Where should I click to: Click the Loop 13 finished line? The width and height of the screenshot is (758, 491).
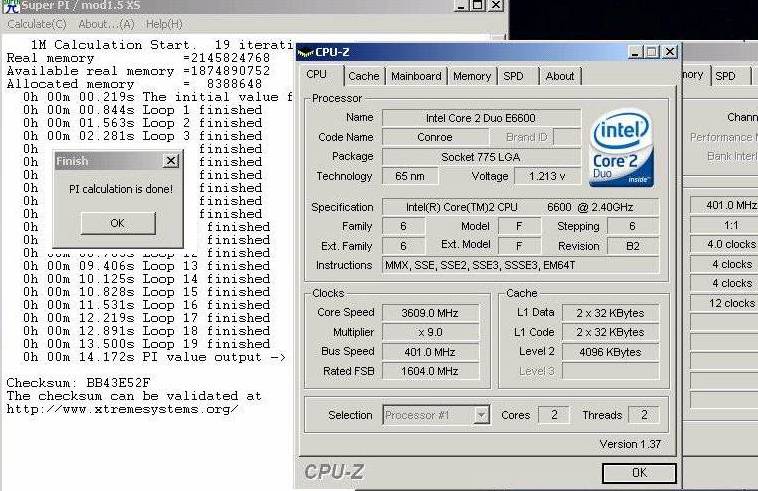[146, 266]
